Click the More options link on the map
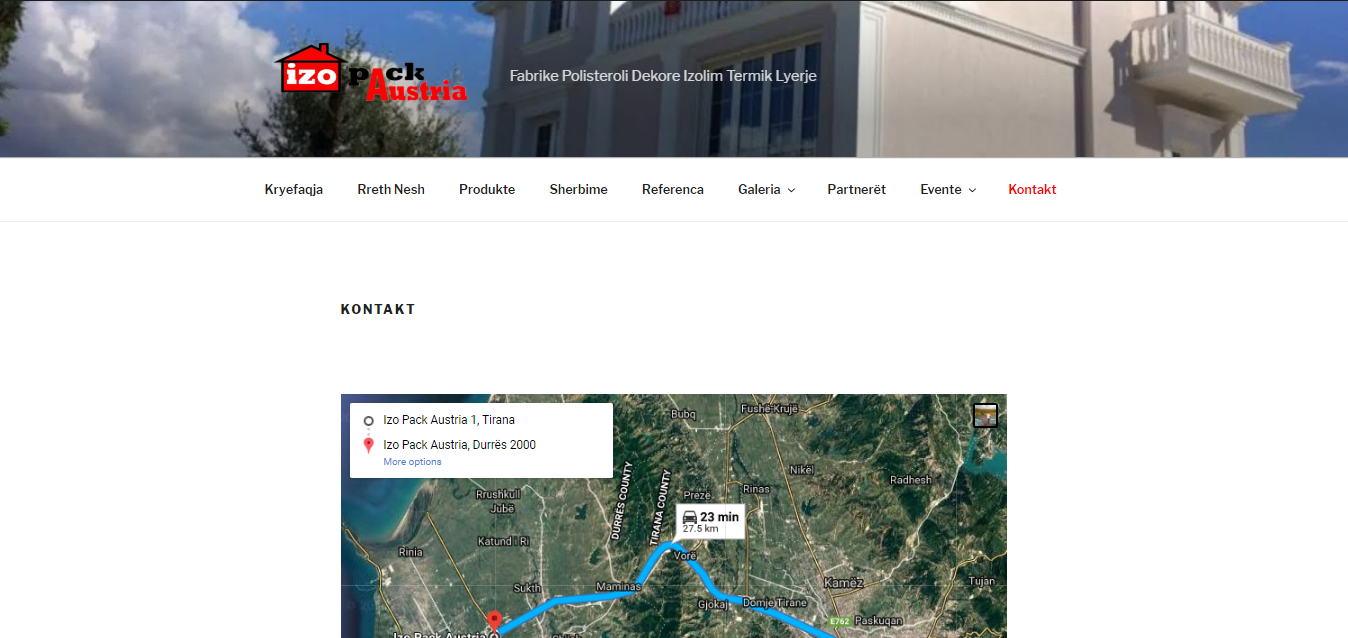 coord(412,462)
